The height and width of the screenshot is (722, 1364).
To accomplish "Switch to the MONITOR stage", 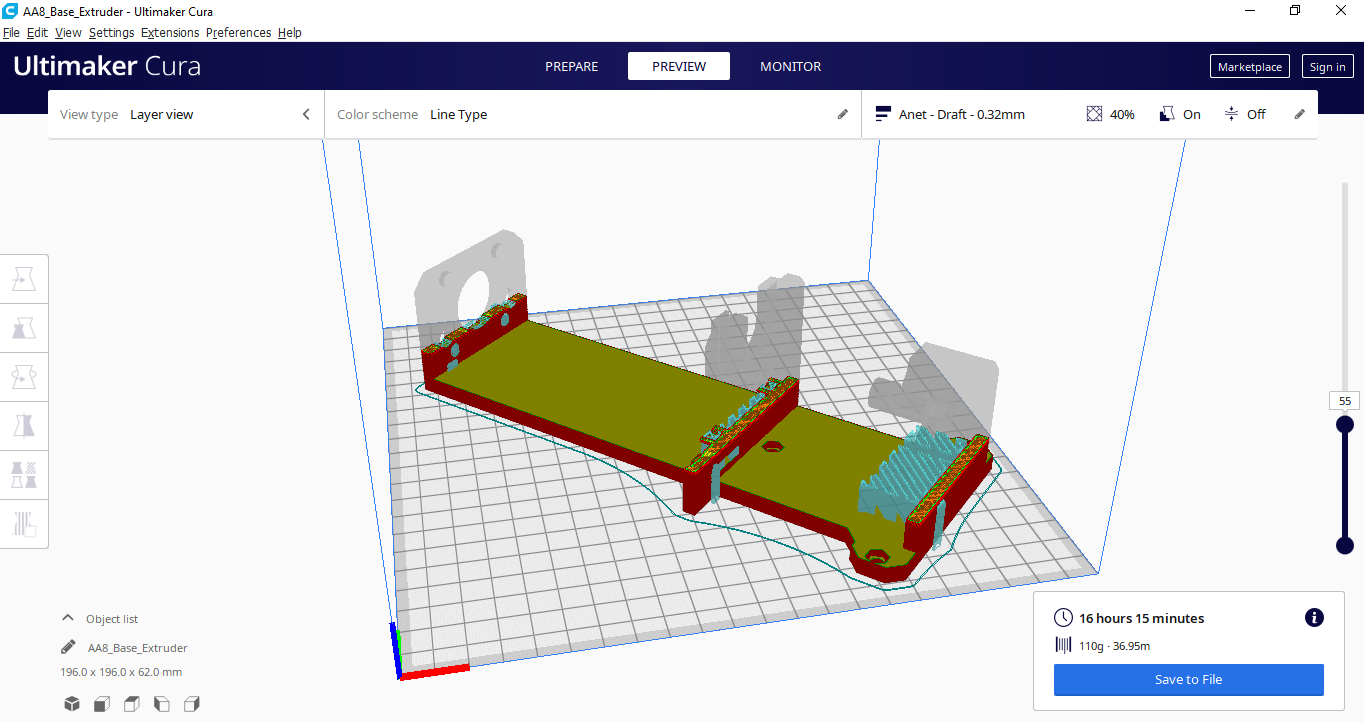I will pos(791,66).
